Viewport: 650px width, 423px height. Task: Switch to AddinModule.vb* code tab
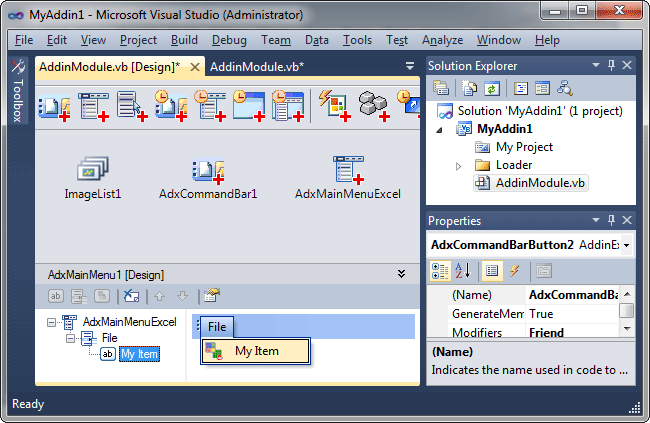[257, 67]
